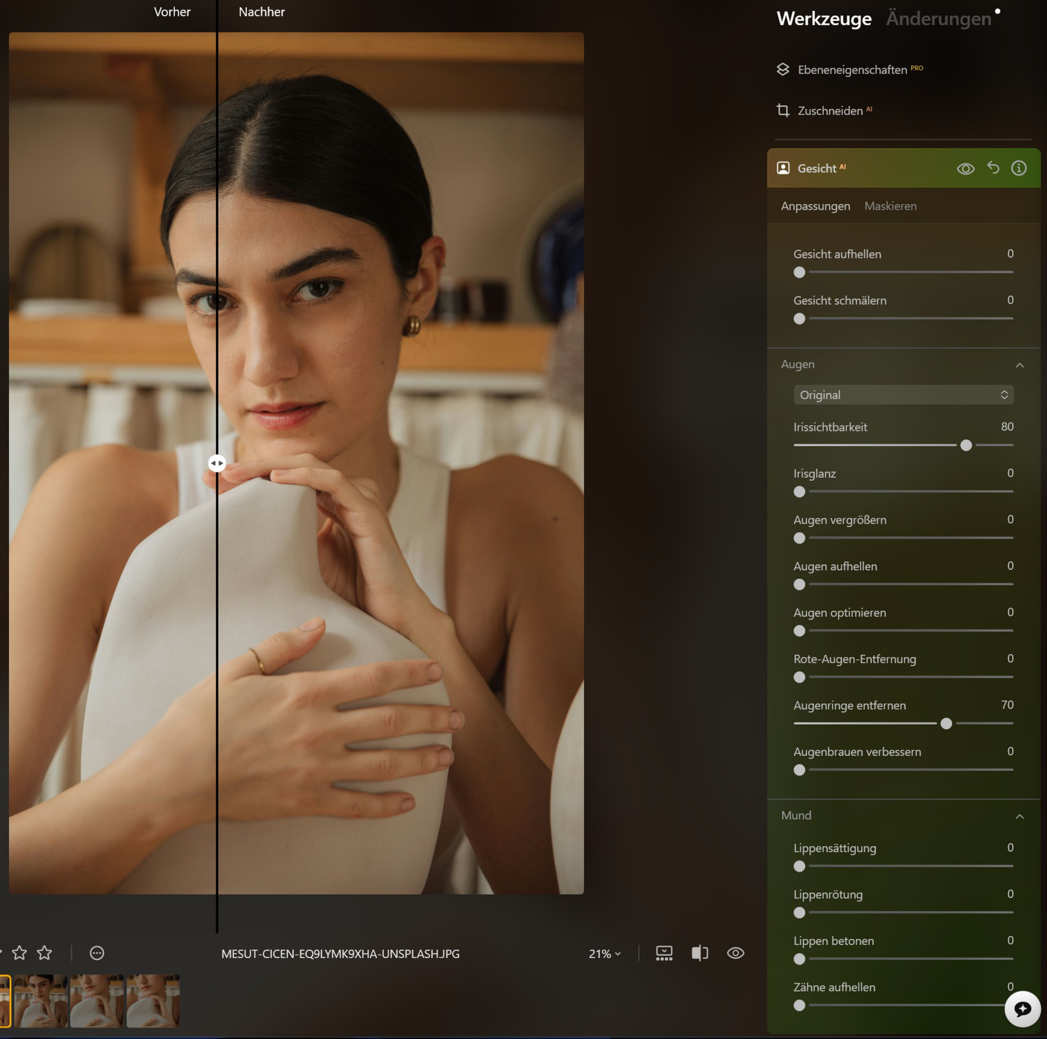Switch to the Maskieren tab
Screen dimensions: 1047x1039
(890, 206)
